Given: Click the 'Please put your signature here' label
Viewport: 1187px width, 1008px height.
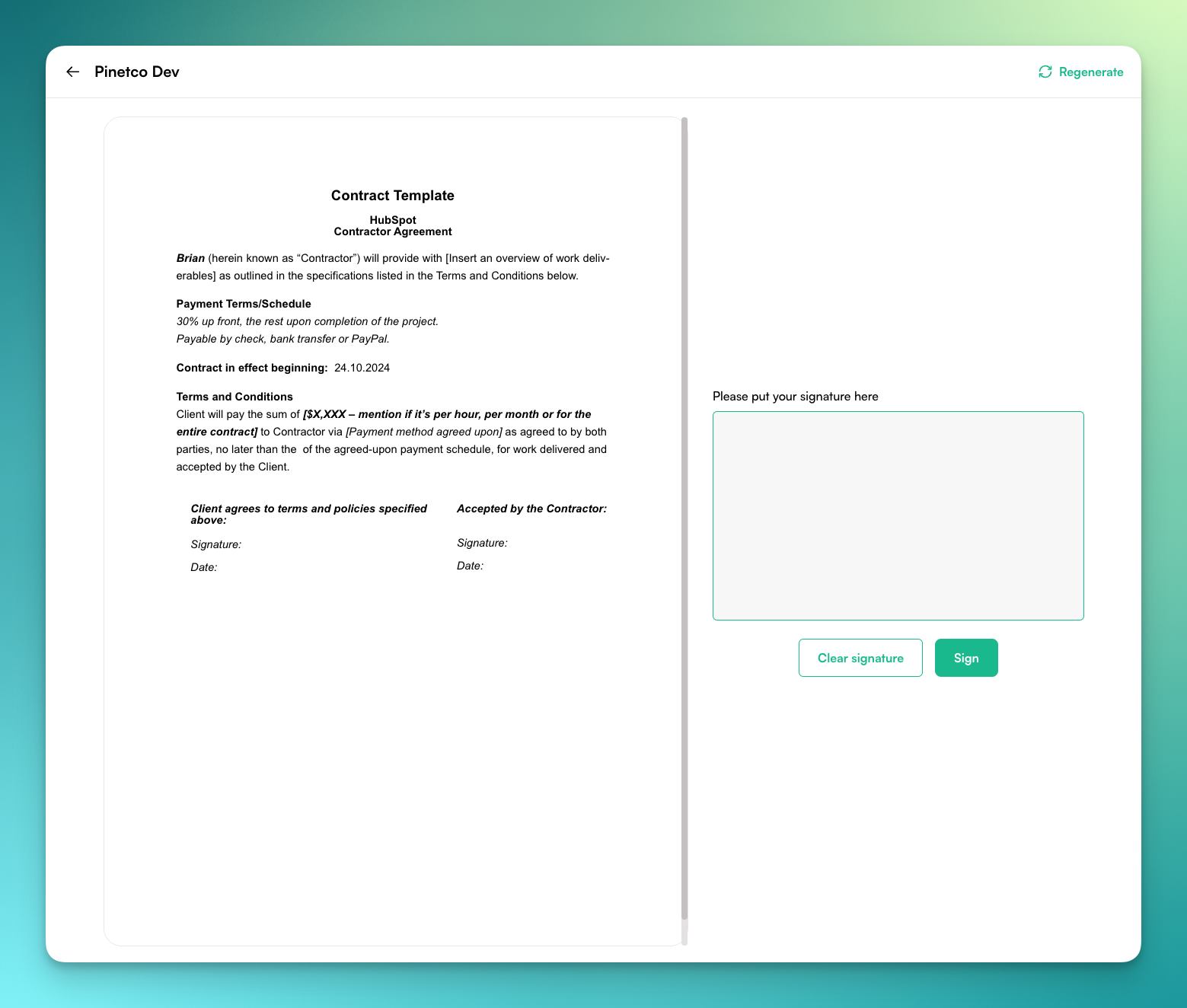Looking at the screenshot, I should pyautogui.click(x=795, y=397).
